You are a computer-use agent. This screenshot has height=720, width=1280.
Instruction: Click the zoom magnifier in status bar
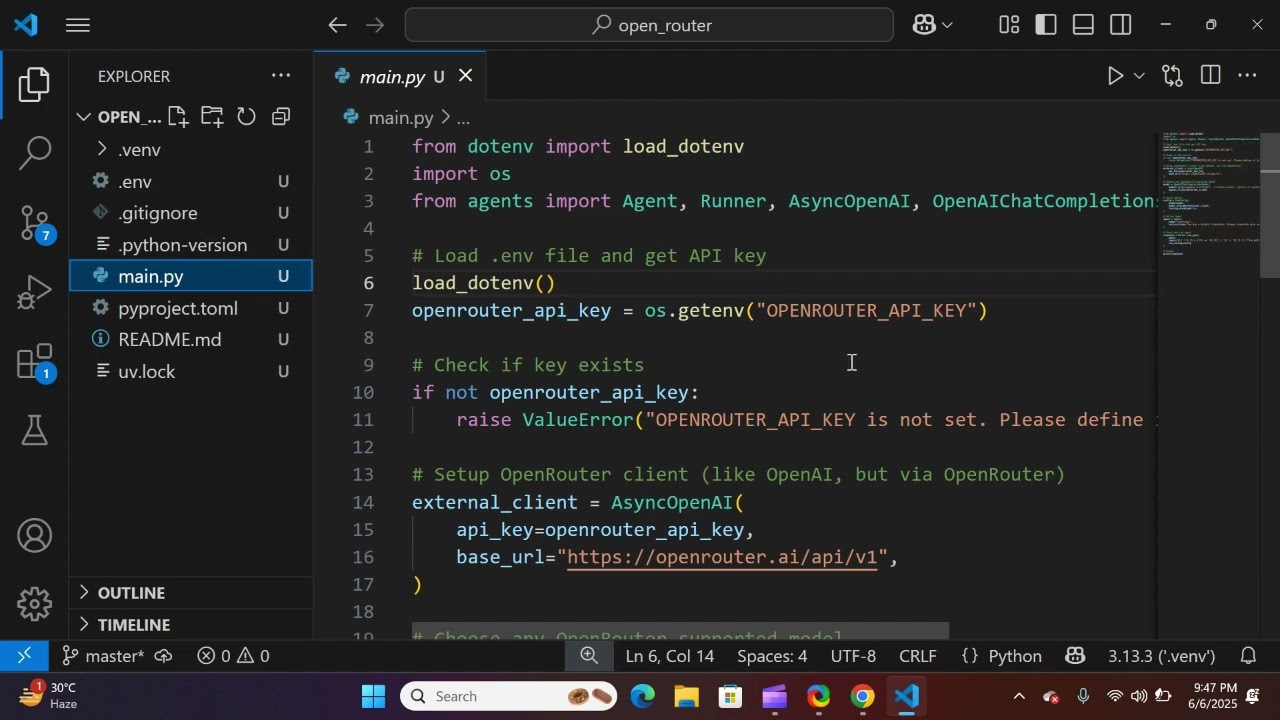click(x=589, y=656)
